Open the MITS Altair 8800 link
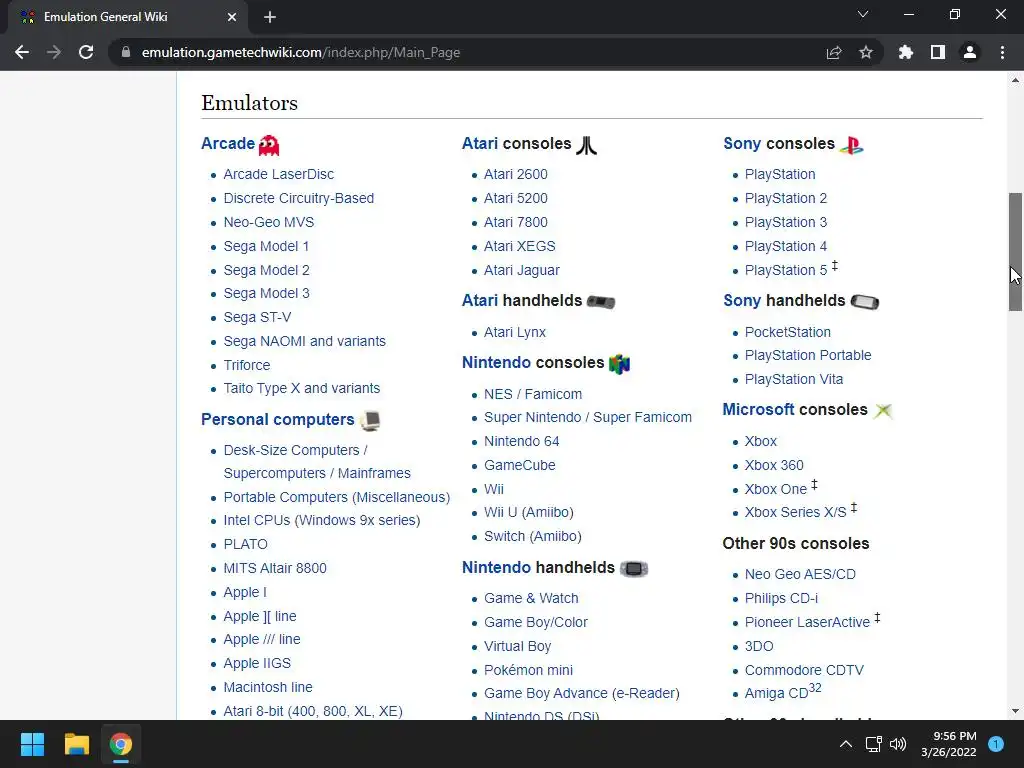This screenshot has height=768, width=1024. click(x=275, y=568)
